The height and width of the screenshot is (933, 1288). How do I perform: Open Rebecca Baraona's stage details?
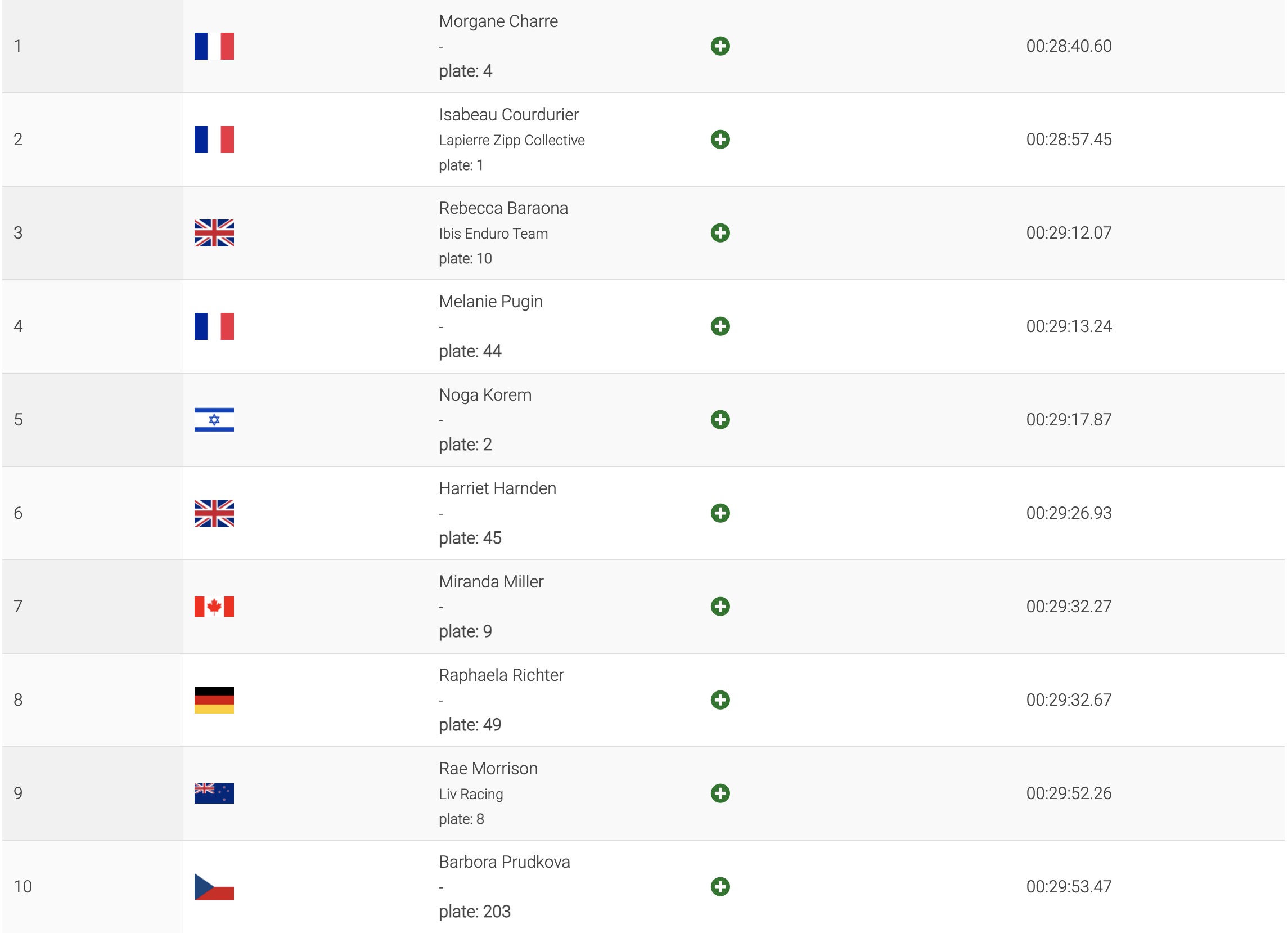click(720, 233)
